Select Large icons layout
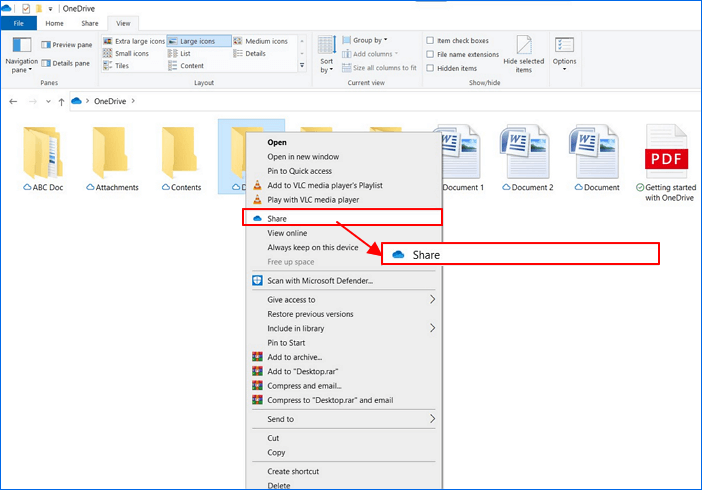702x490 pixels. tap(199, 41)
